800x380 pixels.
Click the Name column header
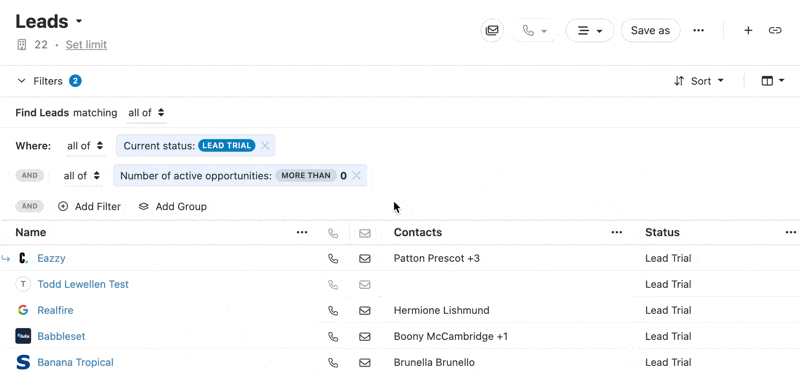click(x=31, y=233)
